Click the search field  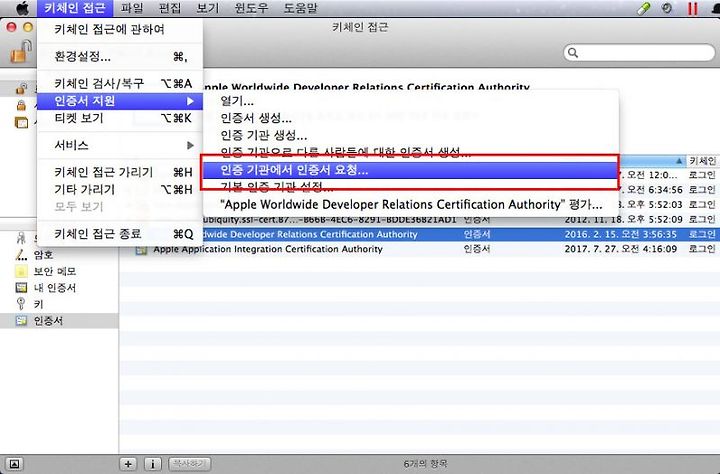coord(639,52)
